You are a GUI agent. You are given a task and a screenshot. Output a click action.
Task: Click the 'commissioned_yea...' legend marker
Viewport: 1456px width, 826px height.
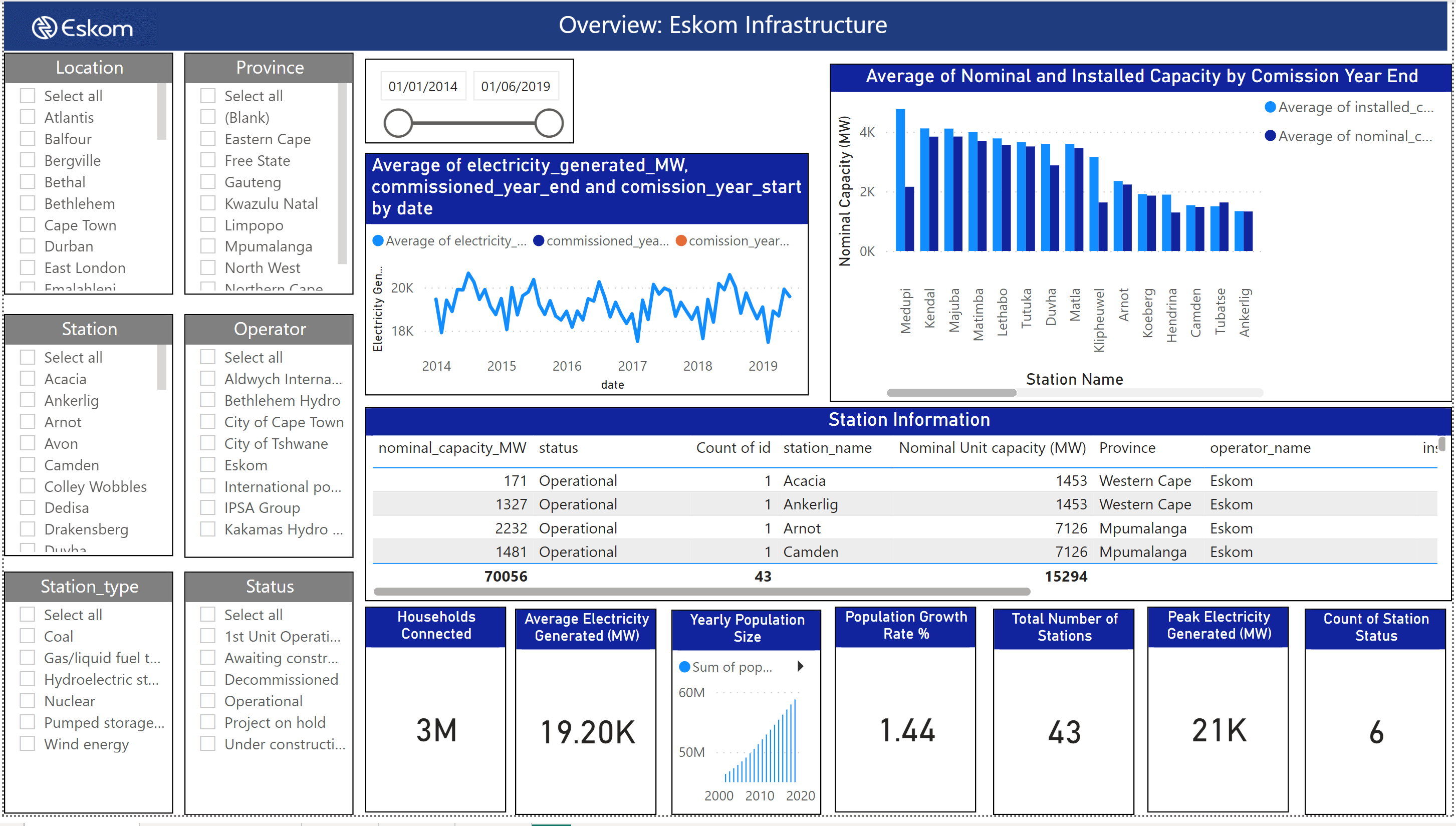coord(539,241)
